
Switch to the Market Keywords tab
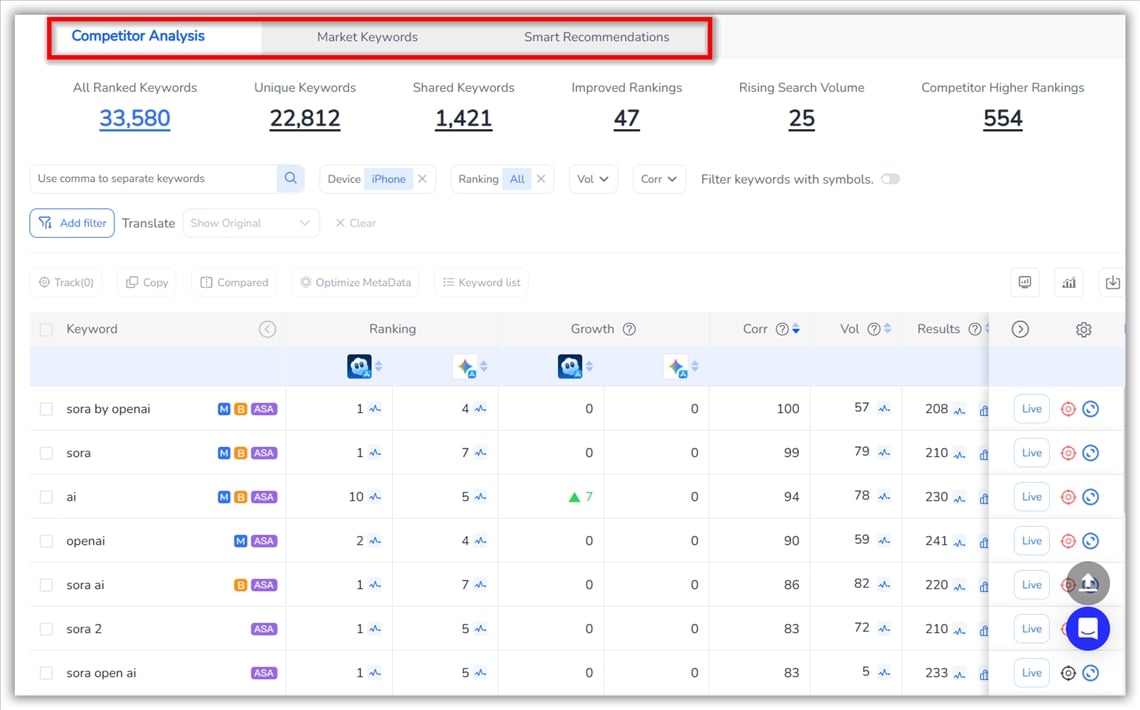point(367,37)
